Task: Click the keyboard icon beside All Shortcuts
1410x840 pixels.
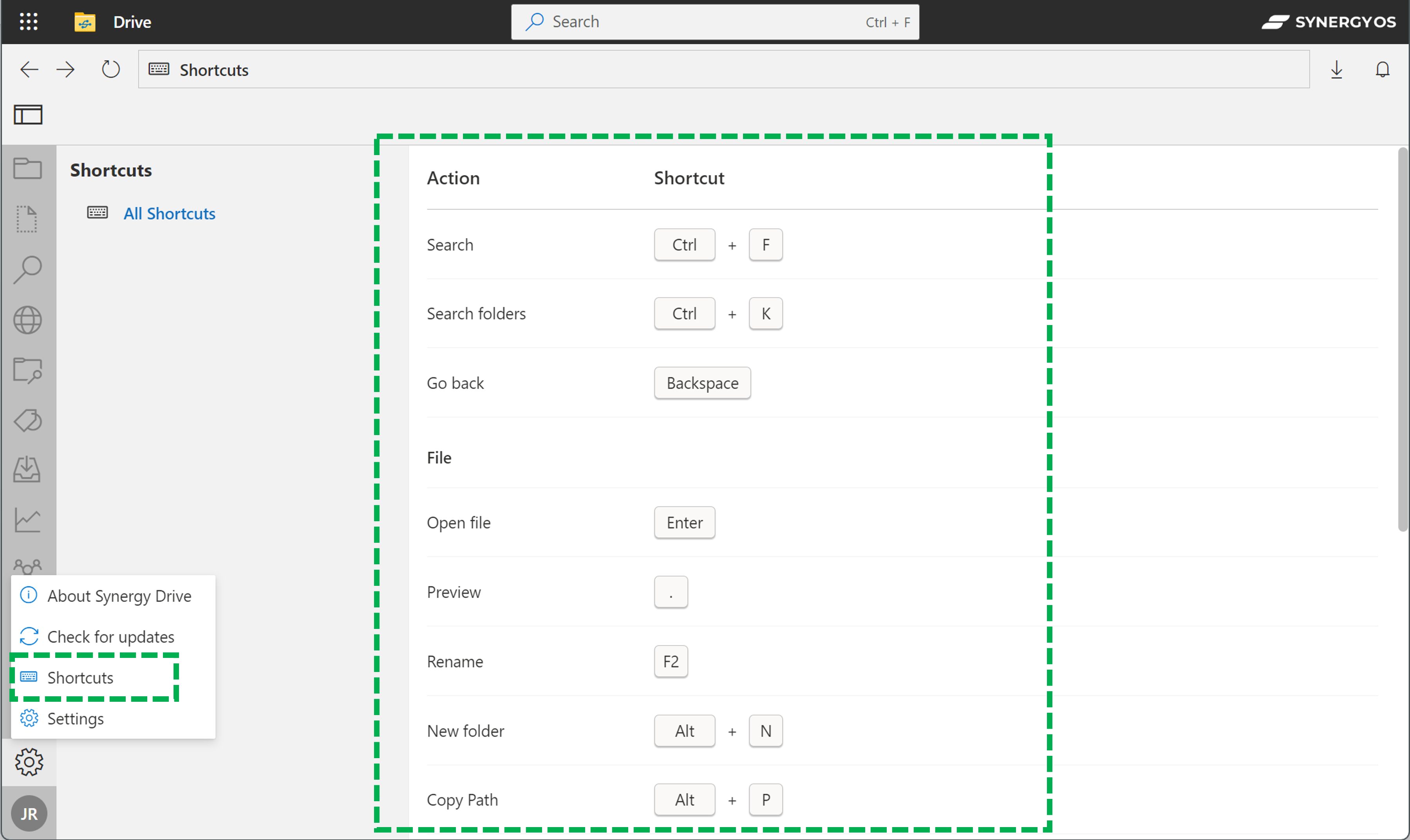Action: (98, 213)
